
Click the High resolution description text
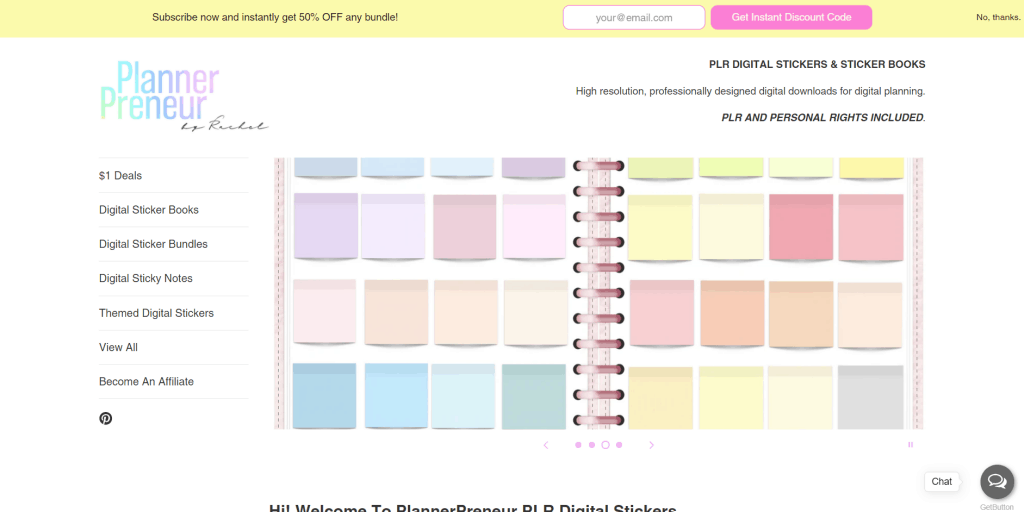[750, 91]
